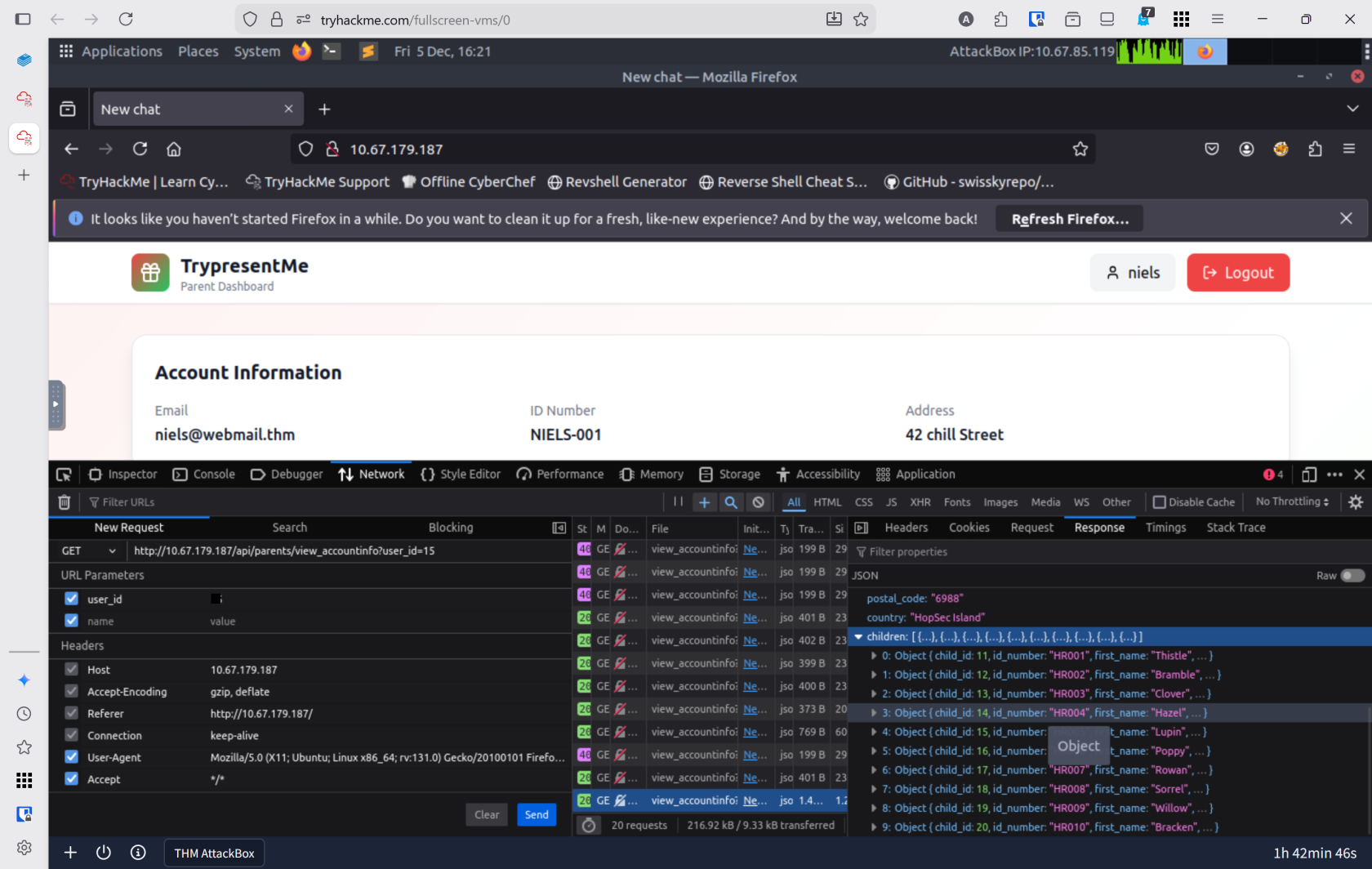The height and width of the screenshot is (869, 1372).
Task: Switch on Raw response toggle
Action: click(1352, 576)
